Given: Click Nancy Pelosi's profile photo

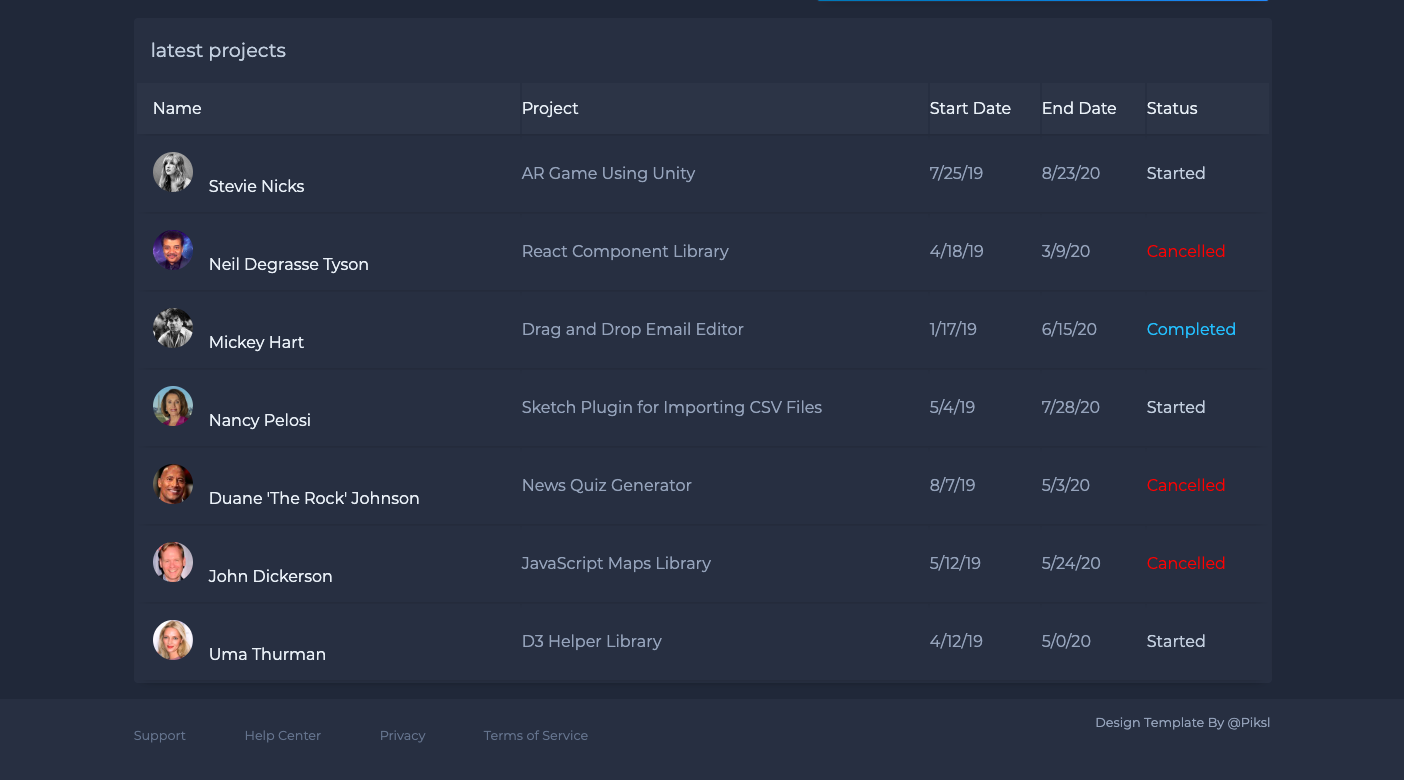Looking at the screenshot, I should point(172,406).
